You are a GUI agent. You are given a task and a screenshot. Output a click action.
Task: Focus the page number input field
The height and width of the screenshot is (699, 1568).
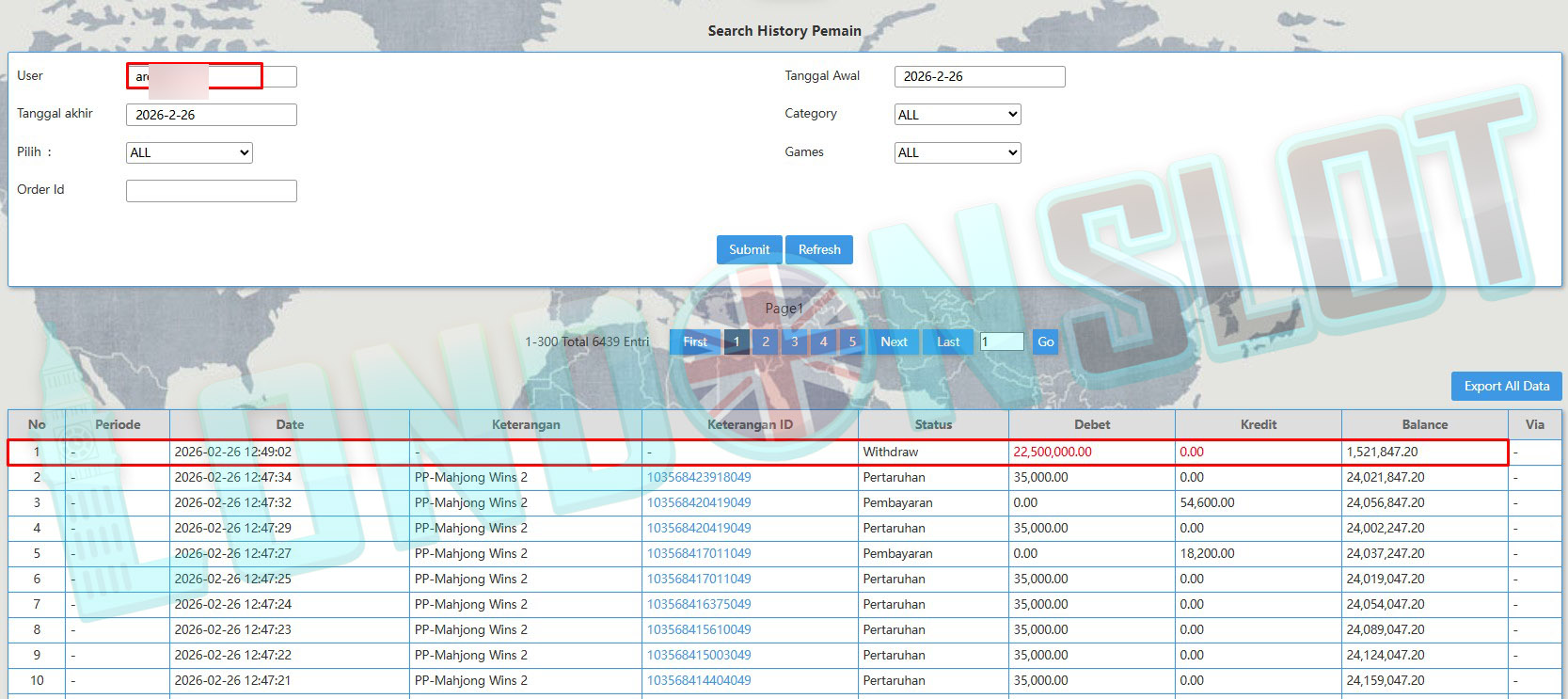1001,342
